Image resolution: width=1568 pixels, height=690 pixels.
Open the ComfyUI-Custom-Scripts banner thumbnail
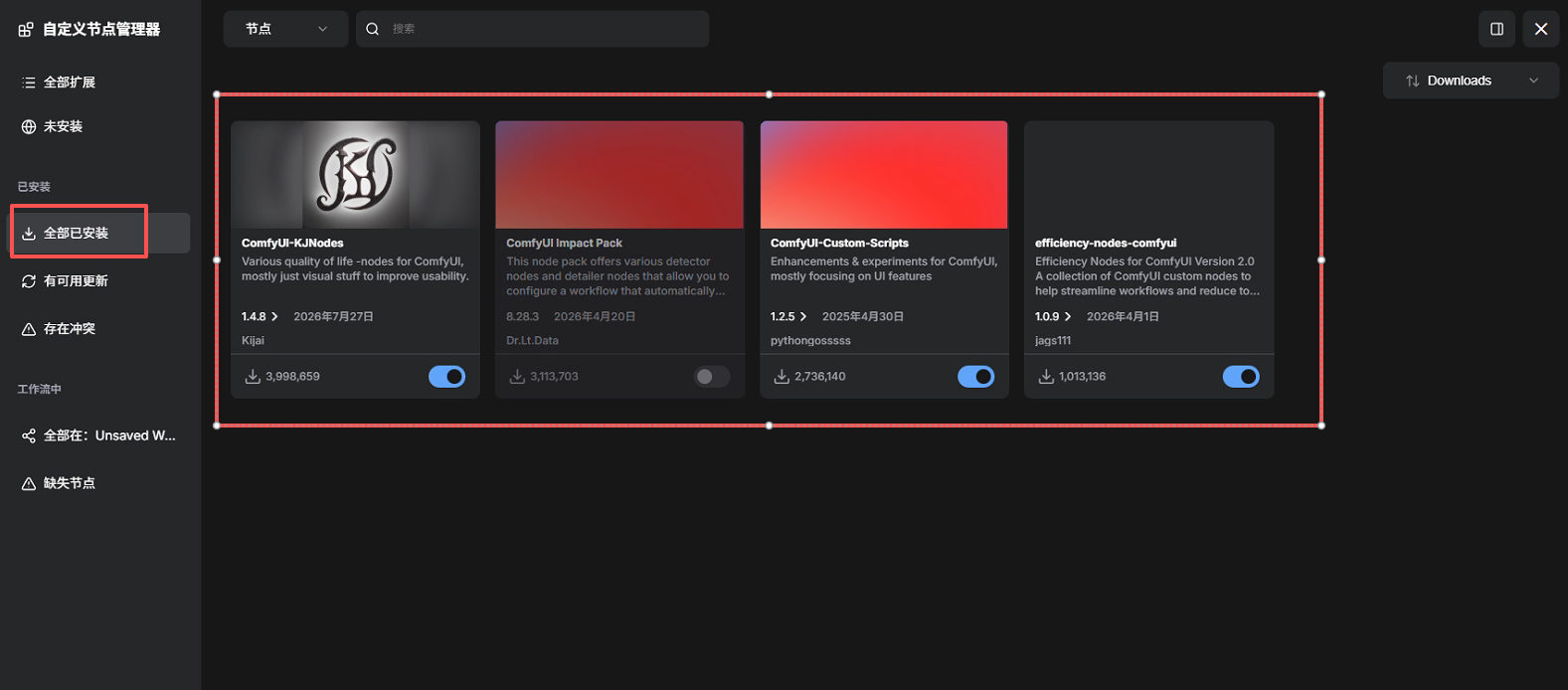coord(884,175)
